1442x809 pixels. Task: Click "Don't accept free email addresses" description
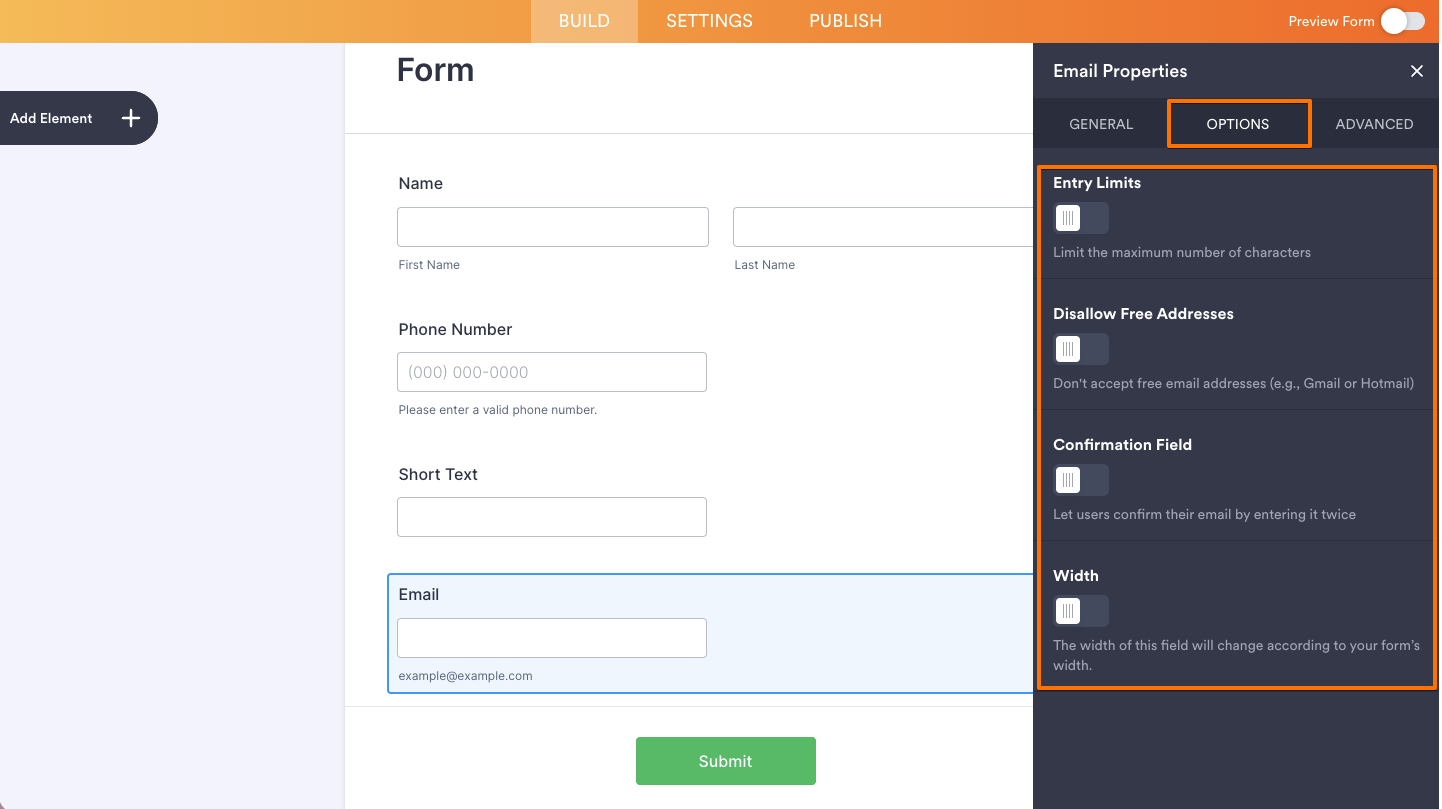coord(1234,383)
